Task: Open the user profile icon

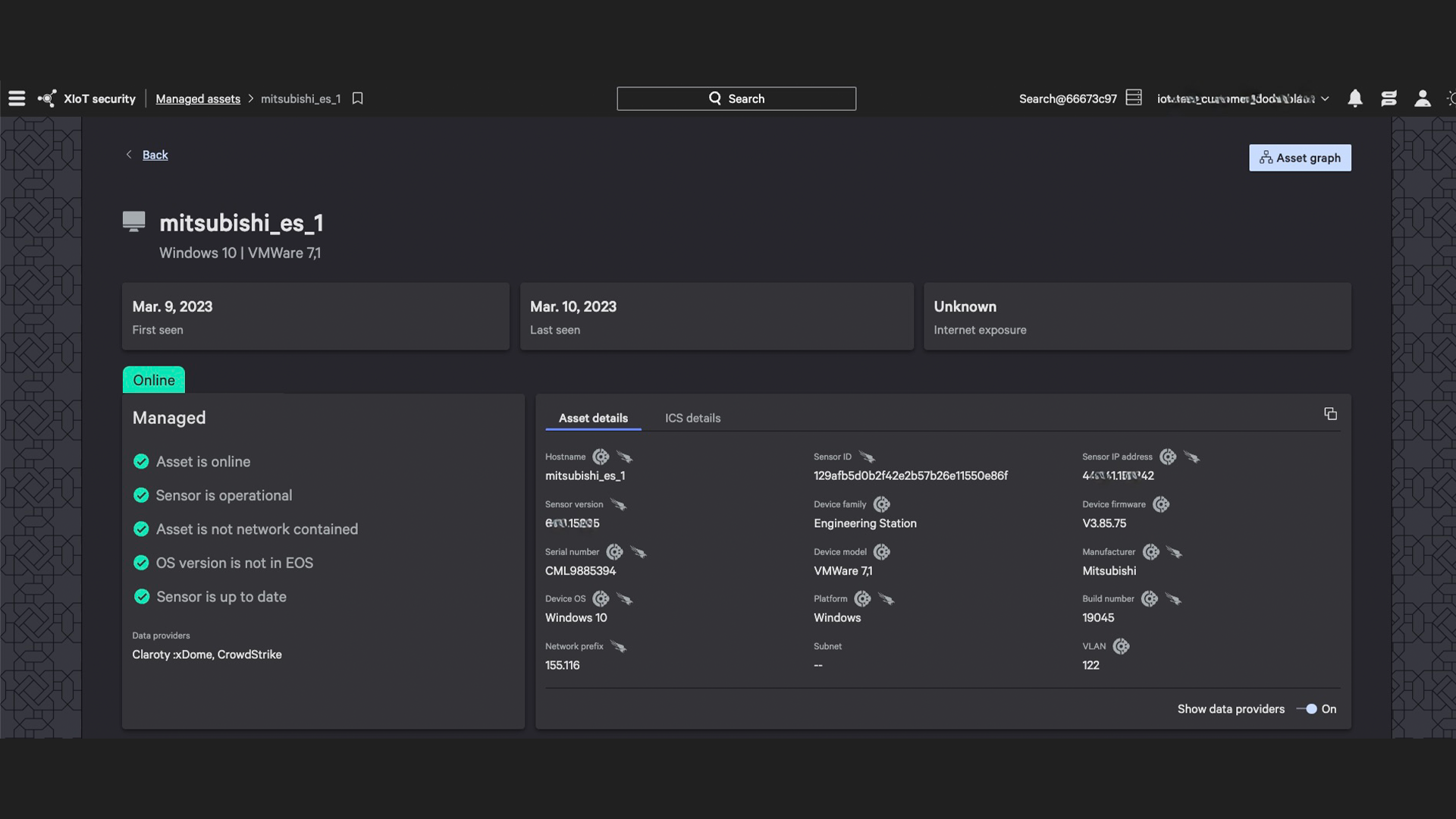Action: coord(1423,99)
